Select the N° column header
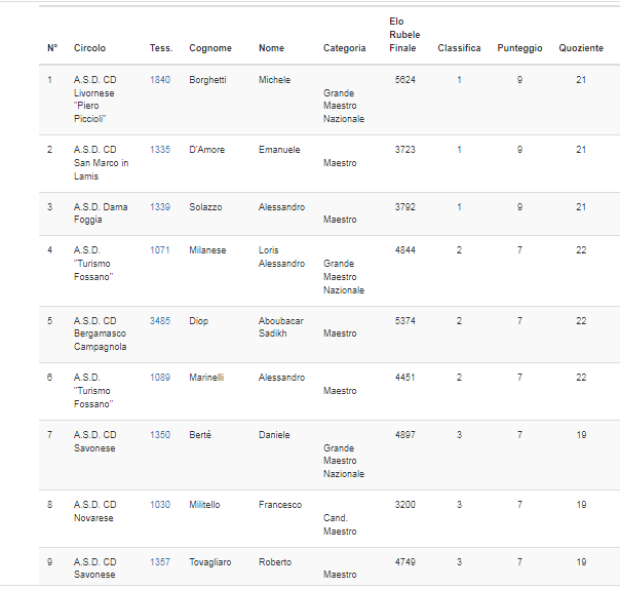Viewport: 620px width, 589px height. pyautogui.click(x=52, y=48)
